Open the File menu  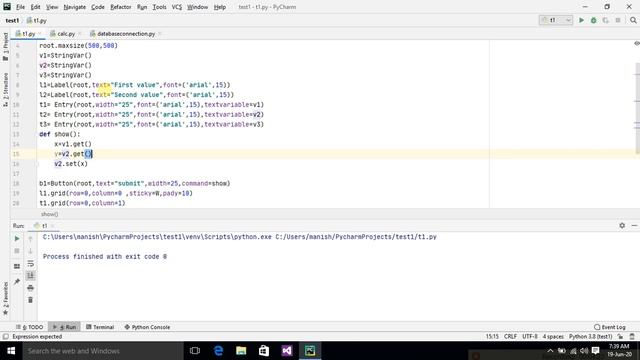(x=20, y=7)
